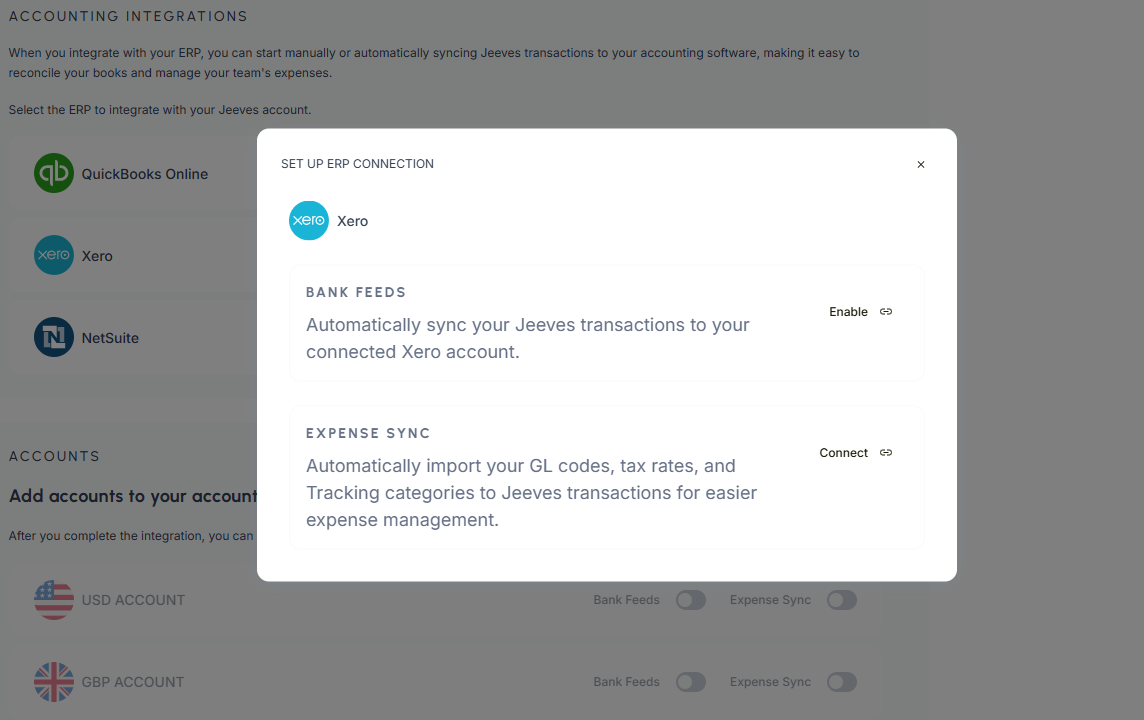Select the QuickBooks Online logo icon
The height and width of the screenshot is (720, 1144).
pyautogui.click(x=54, y=173)
